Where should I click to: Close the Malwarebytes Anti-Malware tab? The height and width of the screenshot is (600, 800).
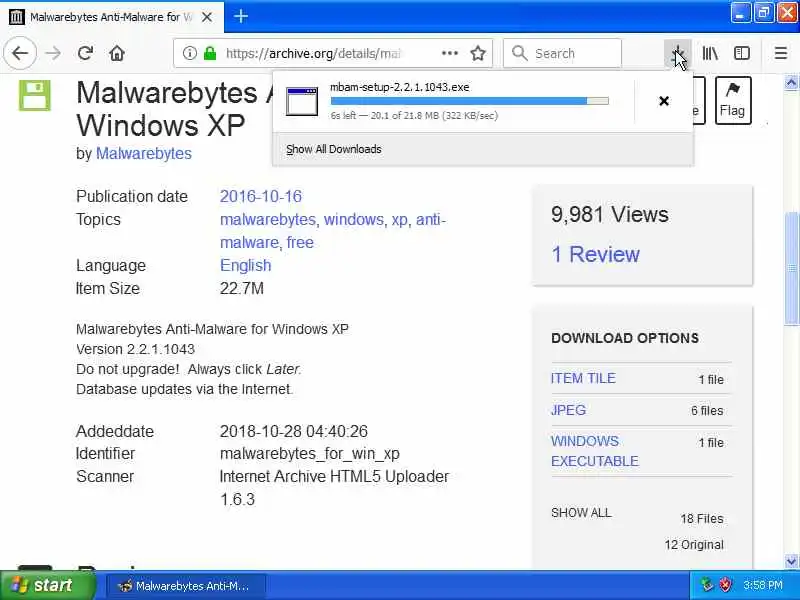(207, 17)
